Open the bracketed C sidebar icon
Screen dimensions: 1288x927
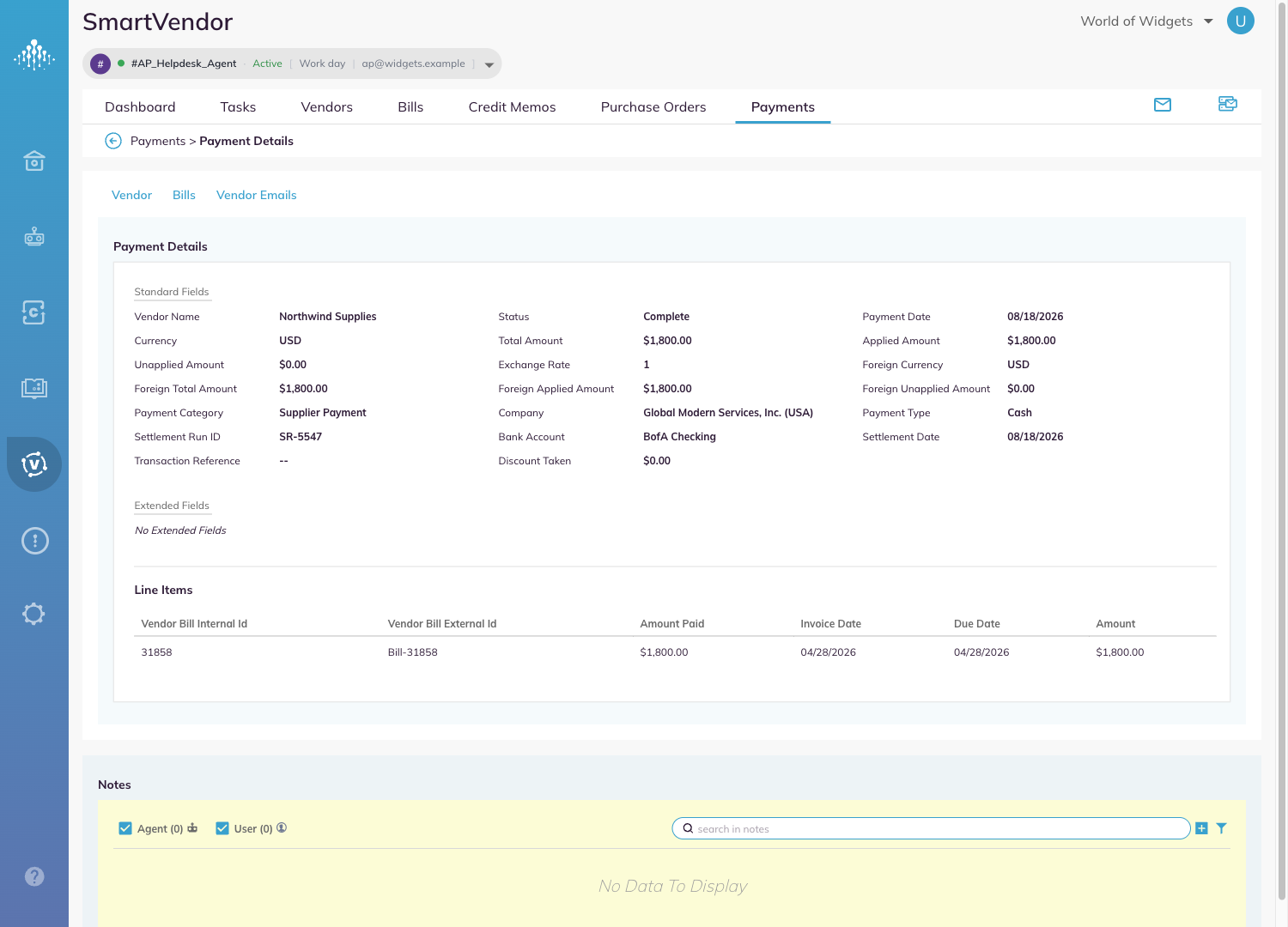click(33, 312)
